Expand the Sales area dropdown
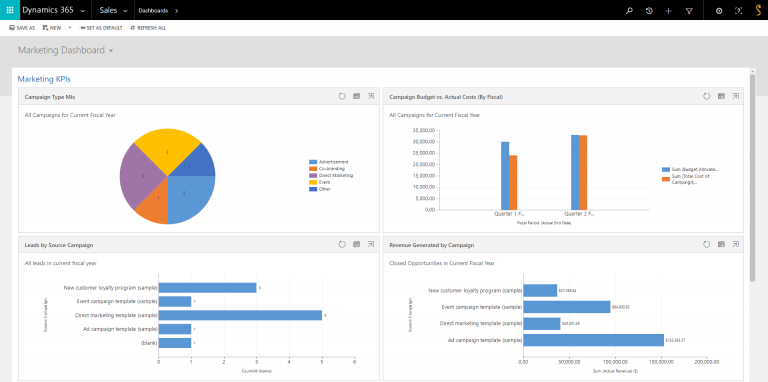 [x=125, y=11]
